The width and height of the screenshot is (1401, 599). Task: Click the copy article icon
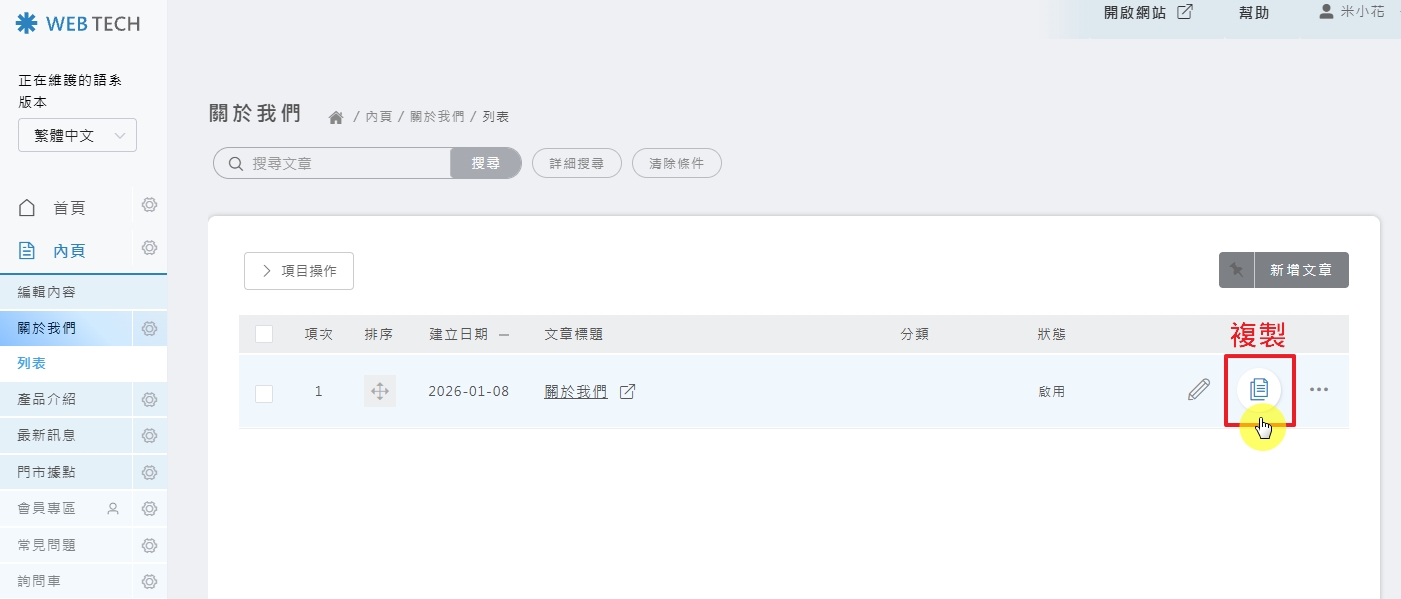coord(1258,389)
